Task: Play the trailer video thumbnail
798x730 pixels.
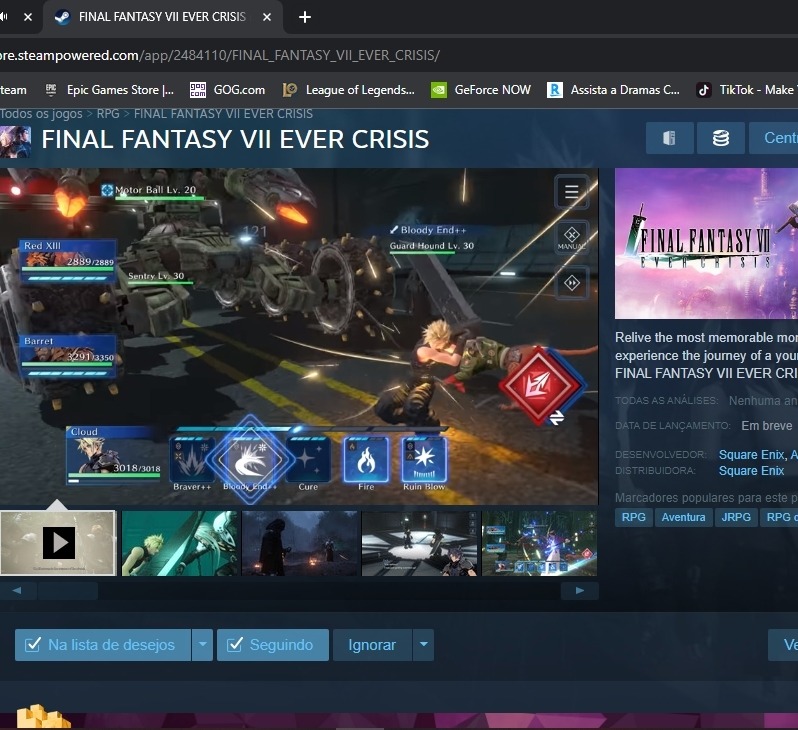Action: coord(58,543)
